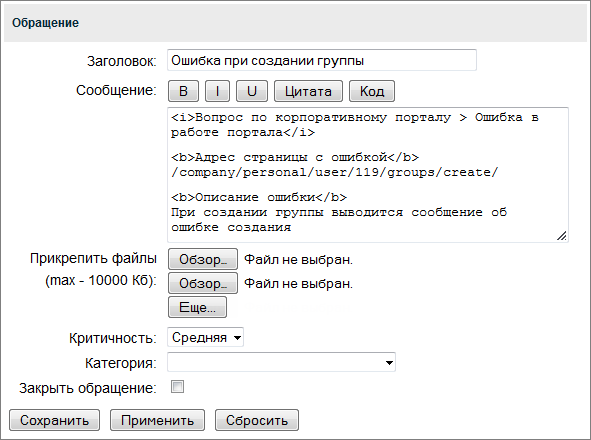Click the dropdown arrow beside Средняя
Screen dimensions: 591x440
pyautogui.click(x=237, y=337)
